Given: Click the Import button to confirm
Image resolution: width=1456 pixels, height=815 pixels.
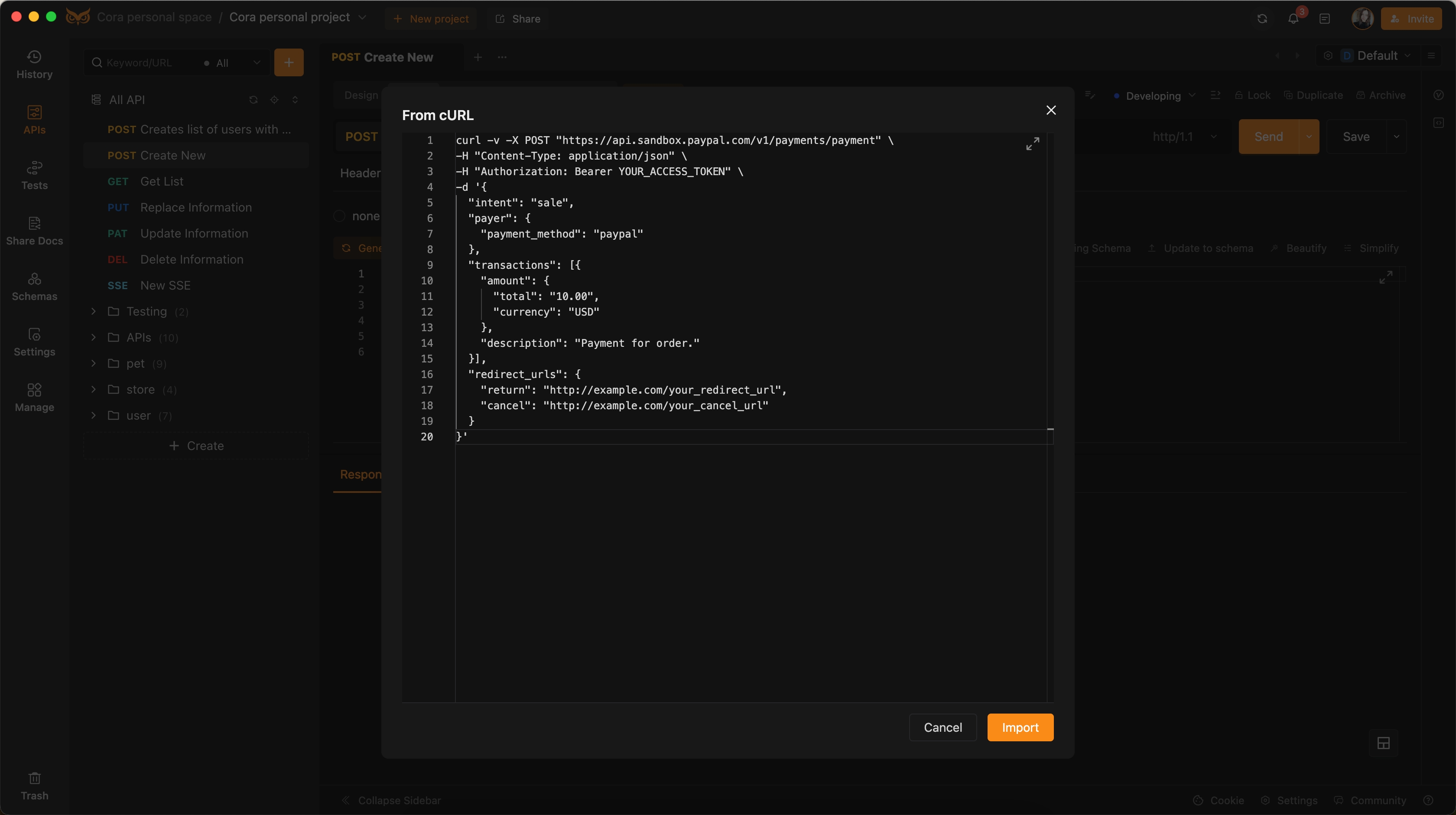Looking at the screenshot, I should coord(1020,727).
